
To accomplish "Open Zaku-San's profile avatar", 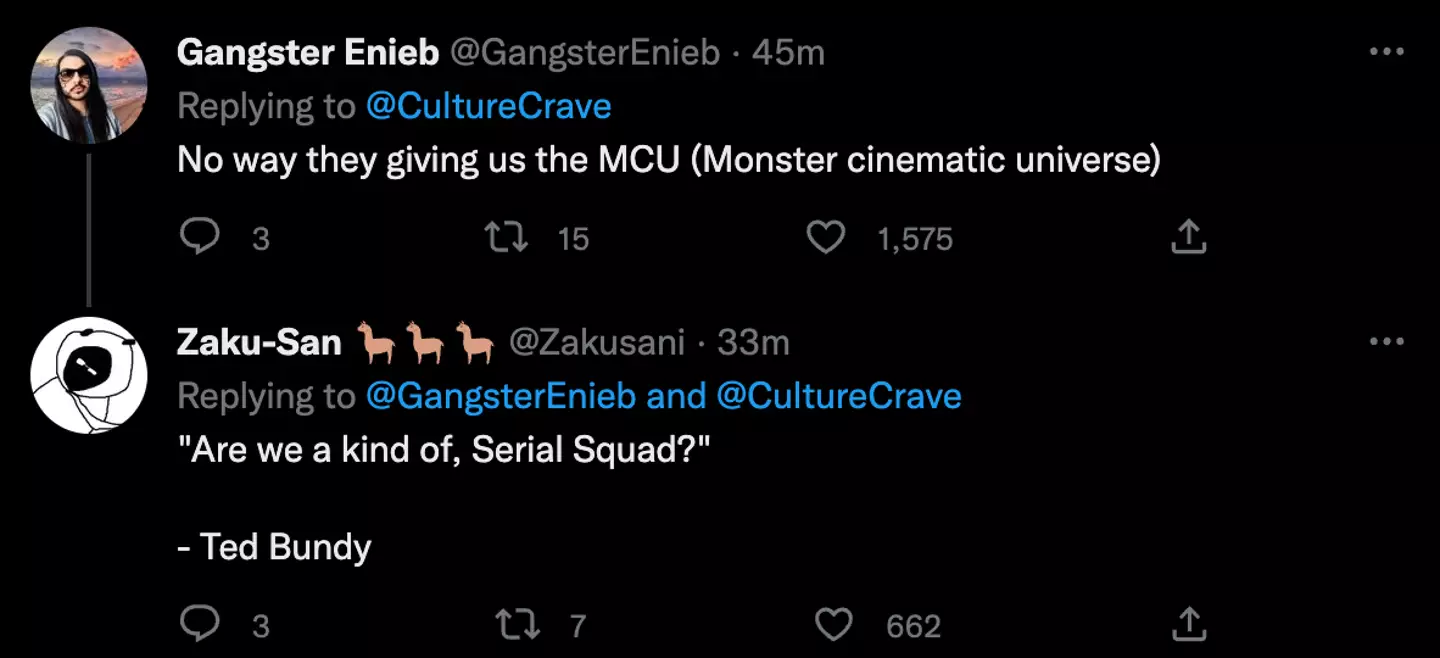I will pyautogui.click(x=89, y=376).
